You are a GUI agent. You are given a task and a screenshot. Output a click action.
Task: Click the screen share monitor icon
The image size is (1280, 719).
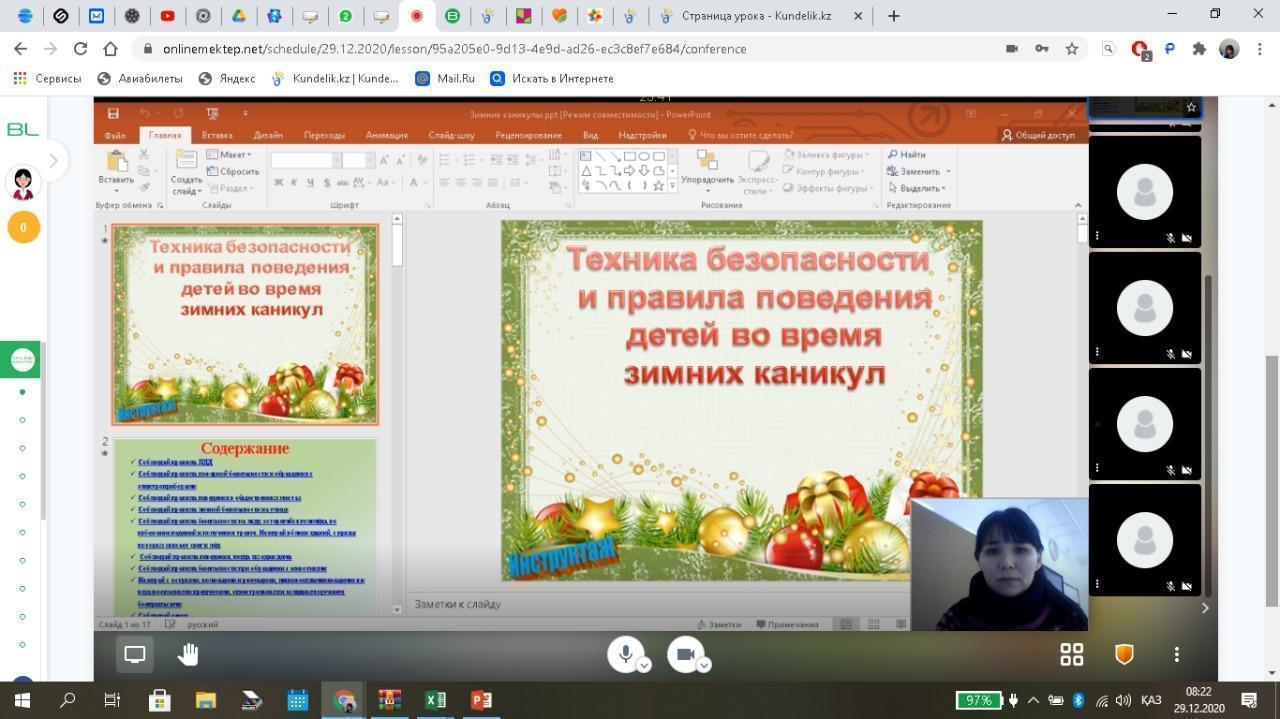pyautogui.click(x=135, y=654)
